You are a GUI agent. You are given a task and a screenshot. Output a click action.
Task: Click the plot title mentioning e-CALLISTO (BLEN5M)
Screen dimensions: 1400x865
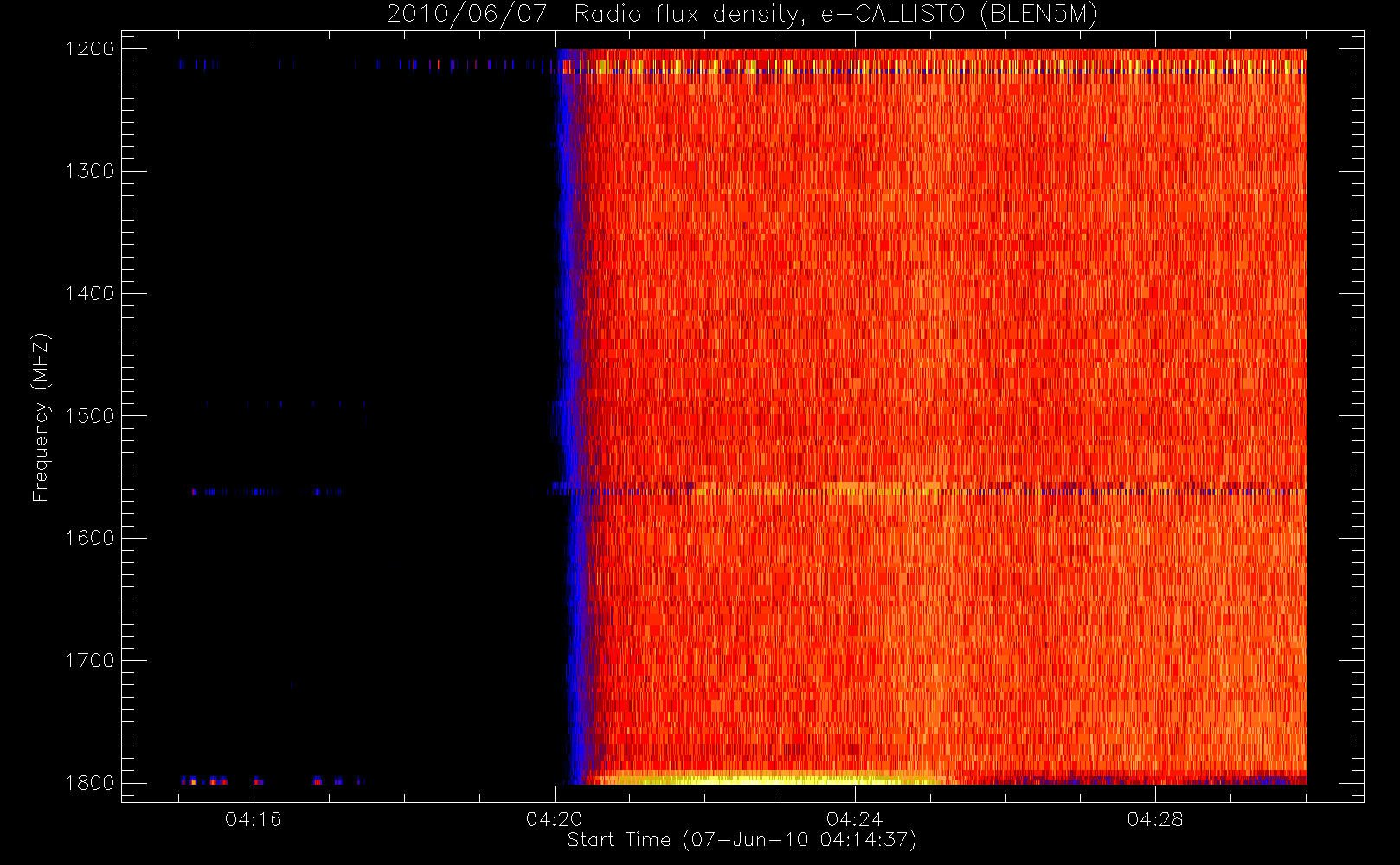pos(742,14)
